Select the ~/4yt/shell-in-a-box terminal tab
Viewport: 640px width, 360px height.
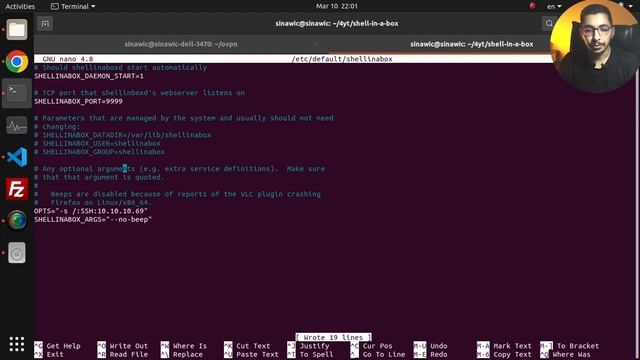[471, 44]
